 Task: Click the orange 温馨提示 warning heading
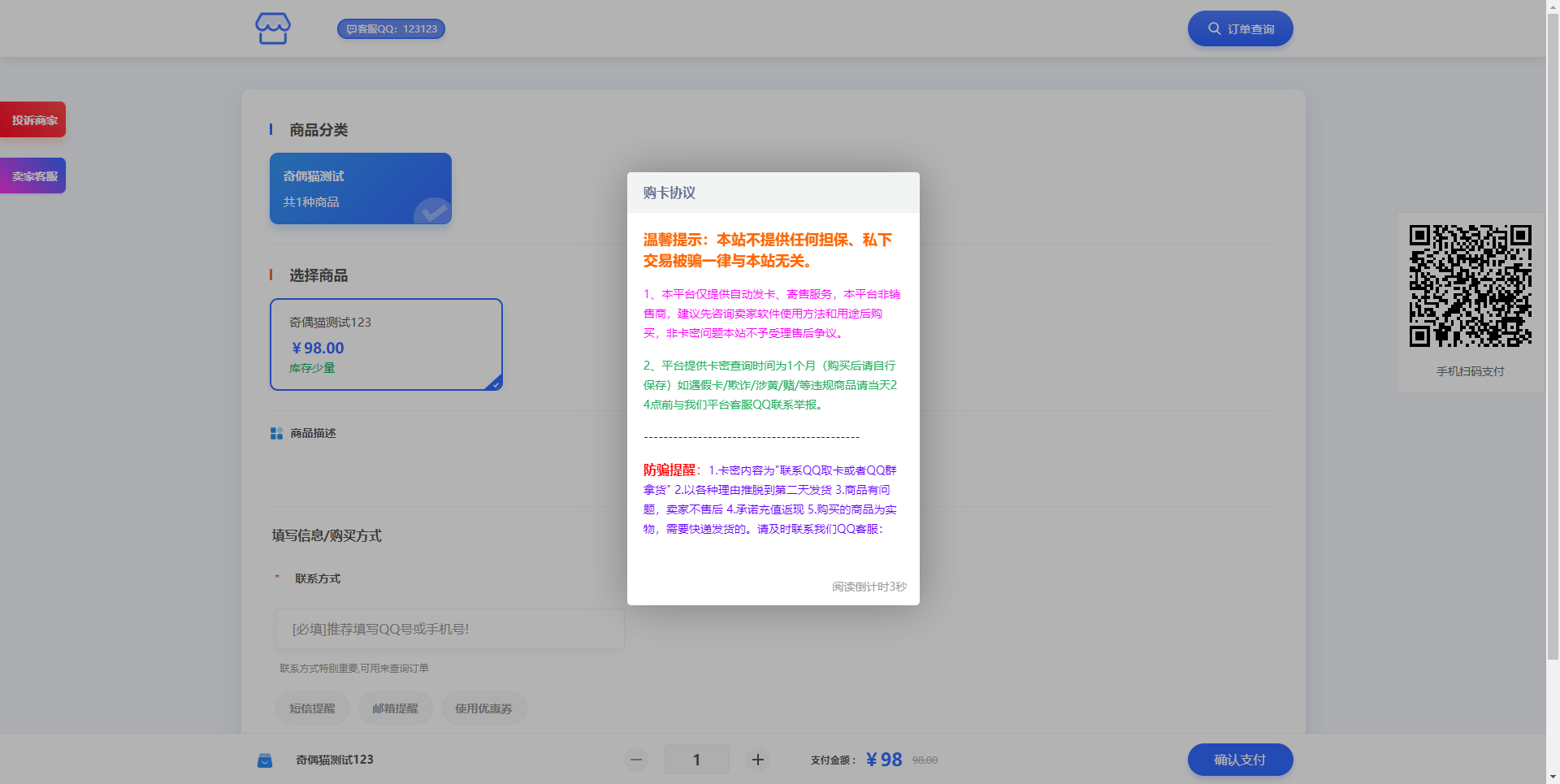768,250
